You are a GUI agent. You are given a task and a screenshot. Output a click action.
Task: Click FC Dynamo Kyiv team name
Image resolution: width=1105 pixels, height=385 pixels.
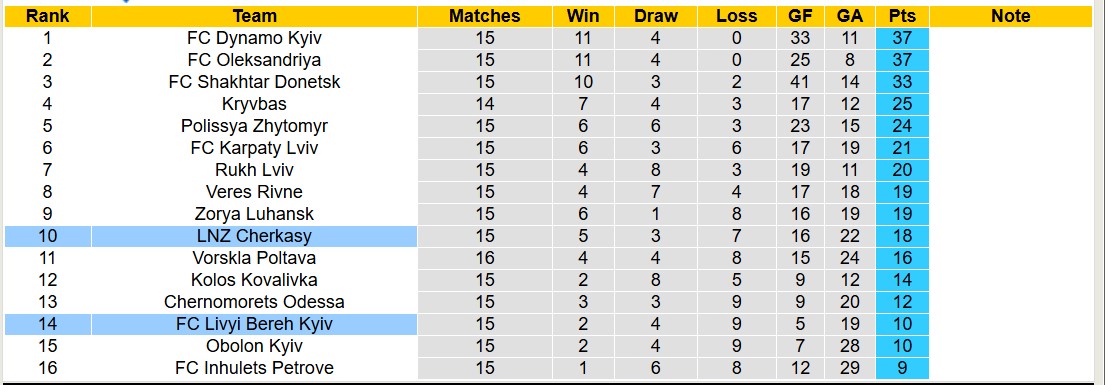[254, 38]
